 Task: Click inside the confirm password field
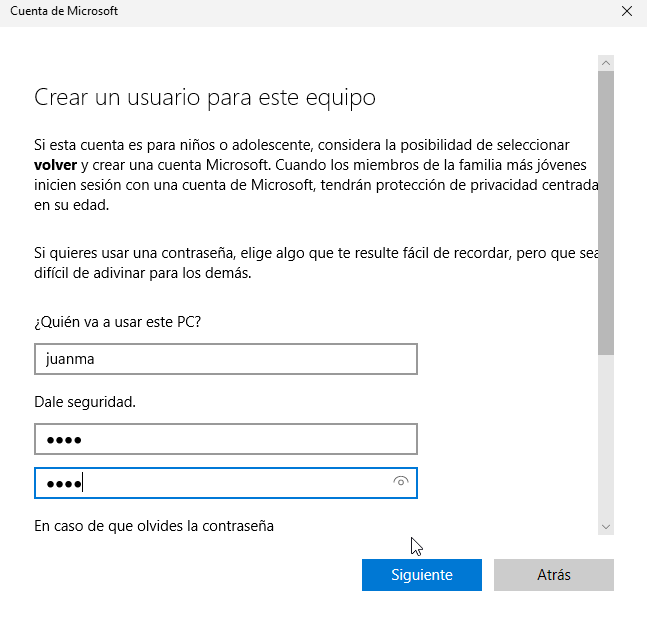click(213, 483)
